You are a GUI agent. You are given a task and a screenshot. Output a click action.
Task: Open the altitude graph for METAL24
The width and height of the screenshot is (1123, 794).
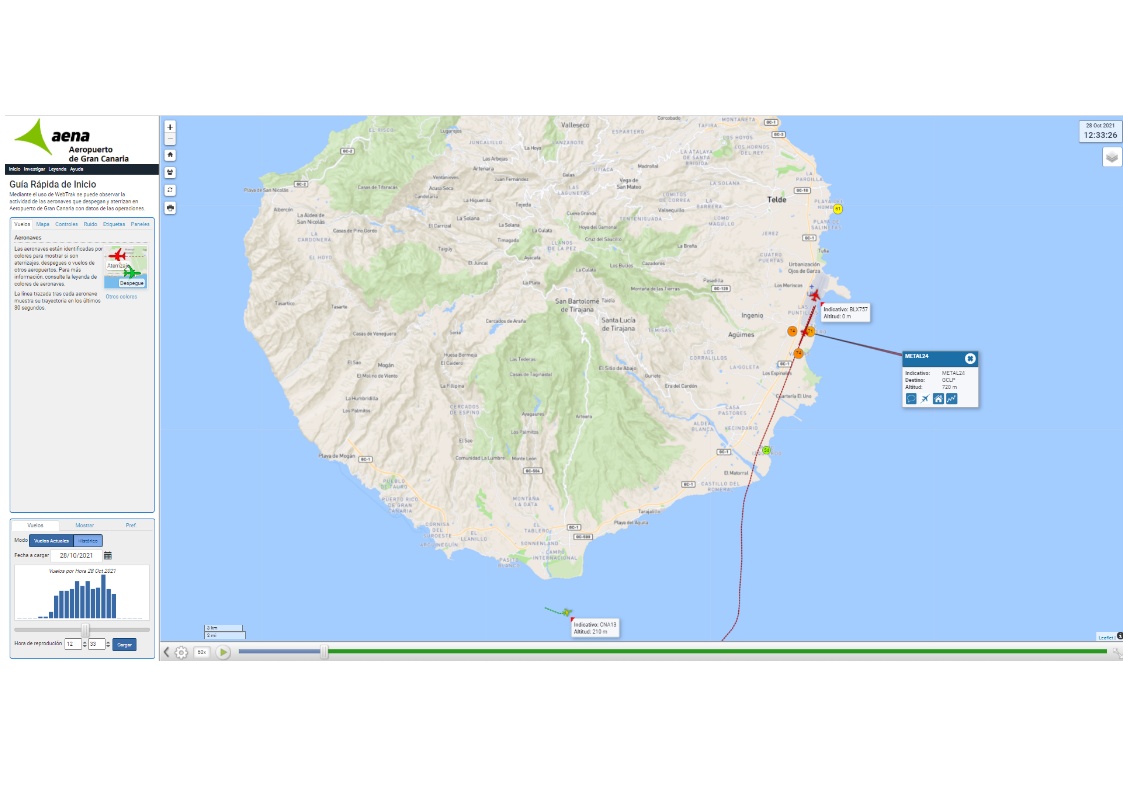tap(952, 399)
